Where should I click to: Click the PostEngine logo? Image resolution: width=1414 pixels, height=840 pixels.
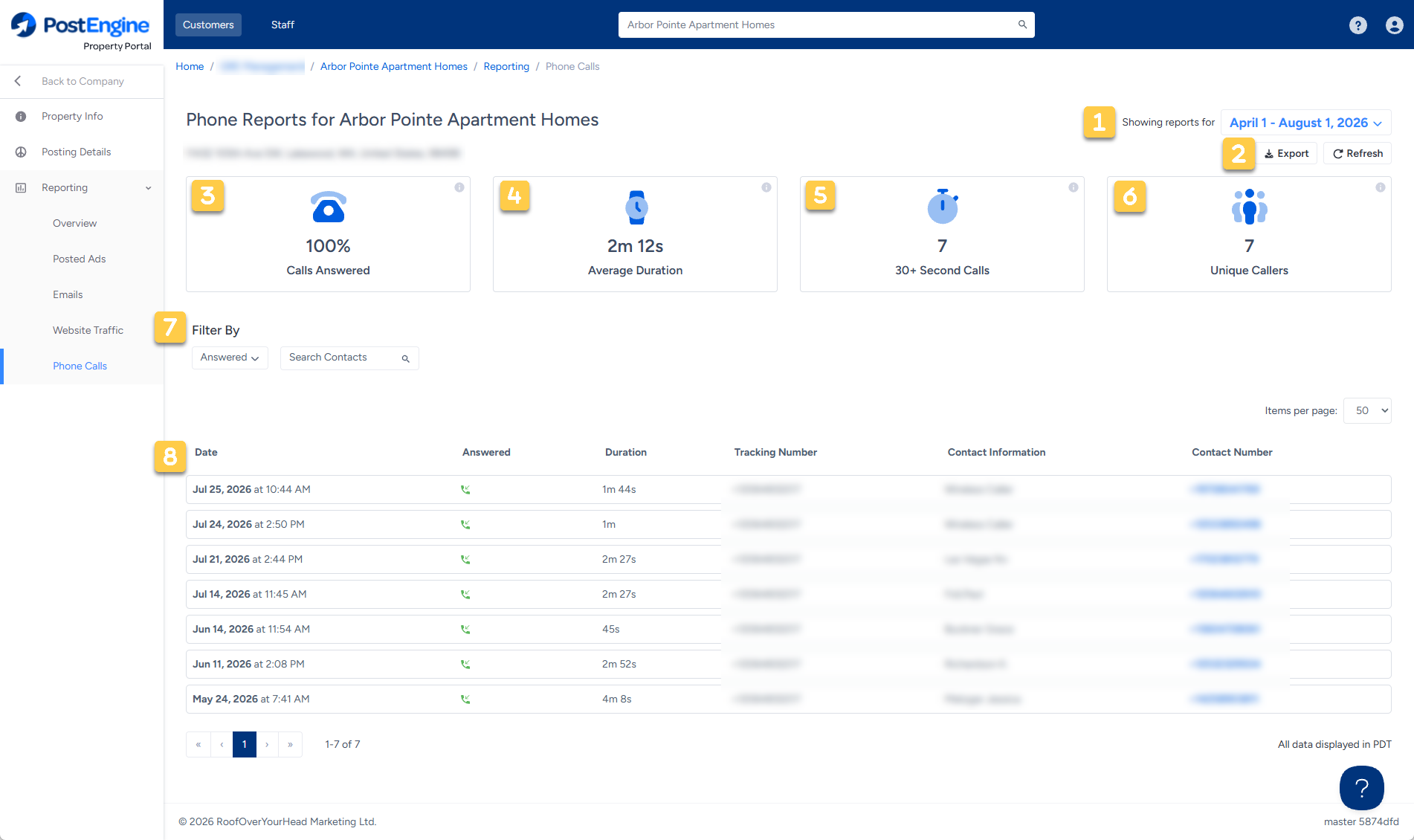(x=80, y=31)
